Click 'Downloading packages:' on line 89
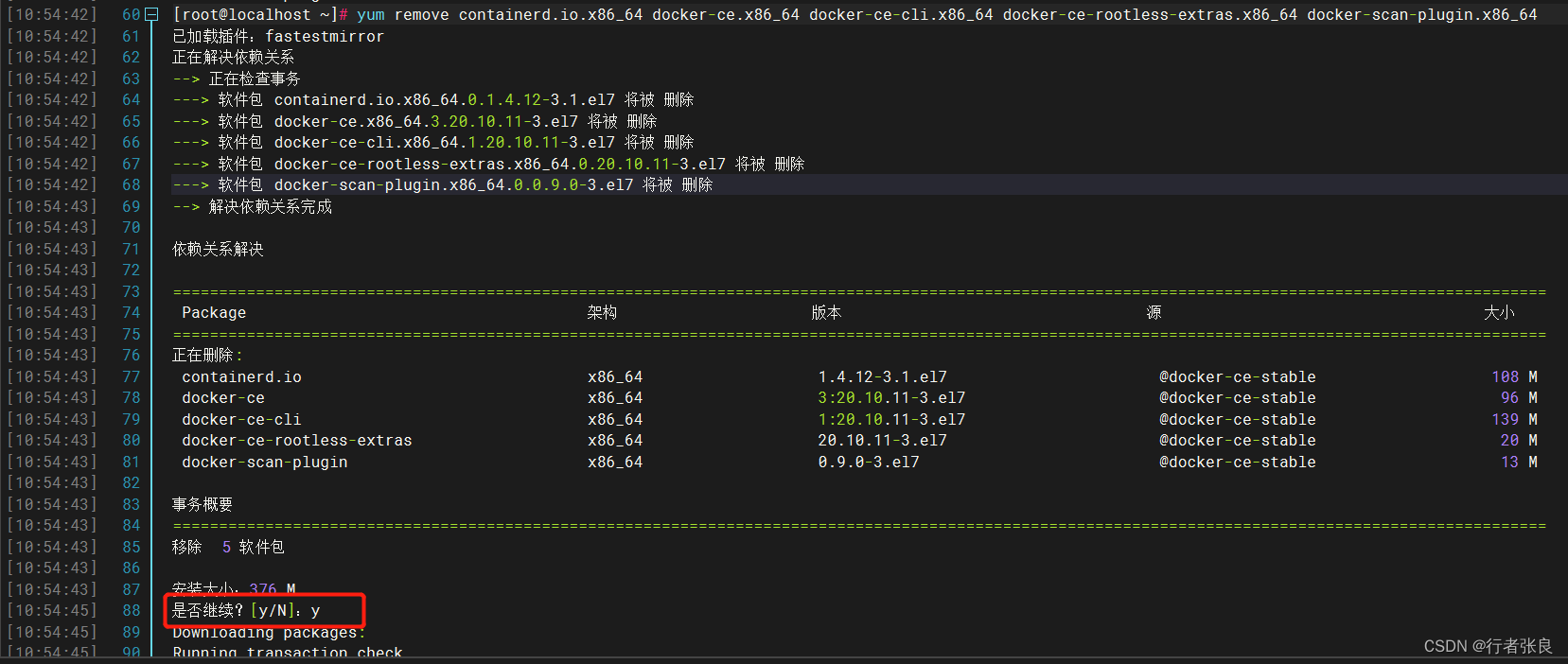 269,632
